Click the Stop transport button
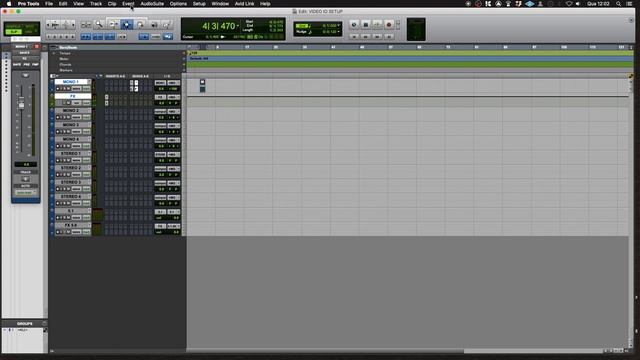Viewport: 640px width, 360px height. (365, 25)
